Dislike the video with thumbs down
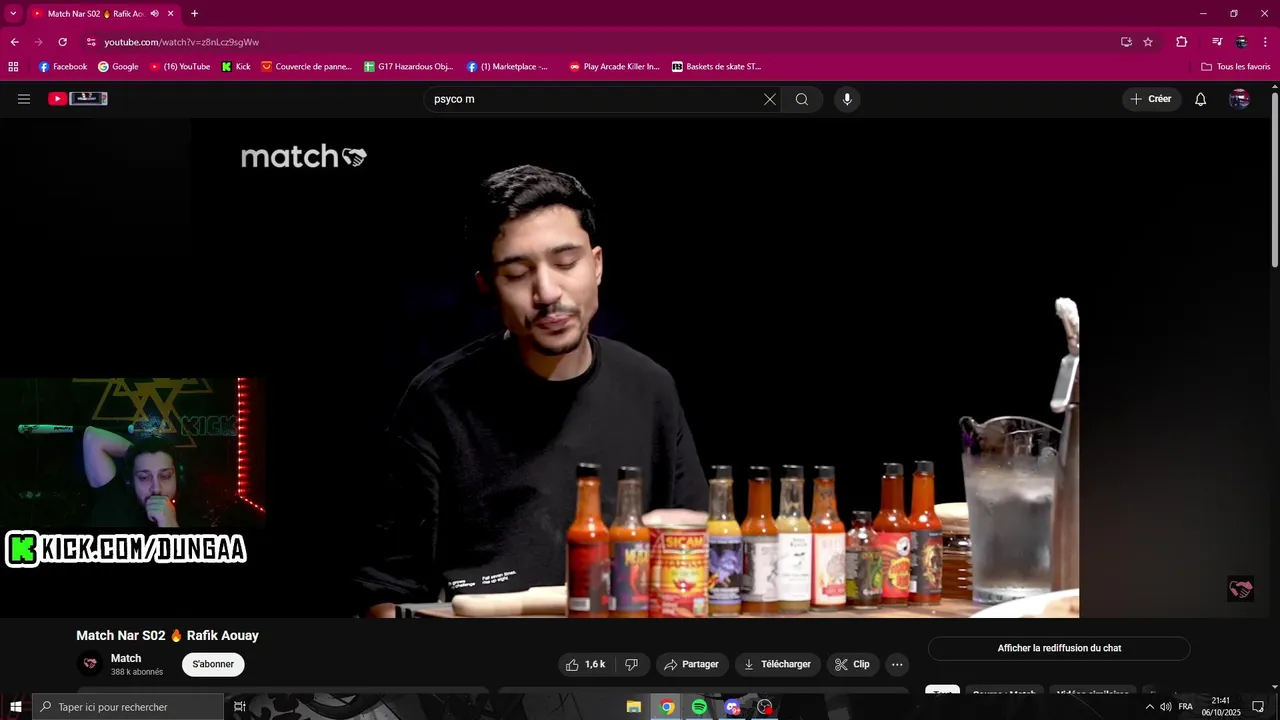1280x720 pixels. pyautogui.click(x=632, y=664)
